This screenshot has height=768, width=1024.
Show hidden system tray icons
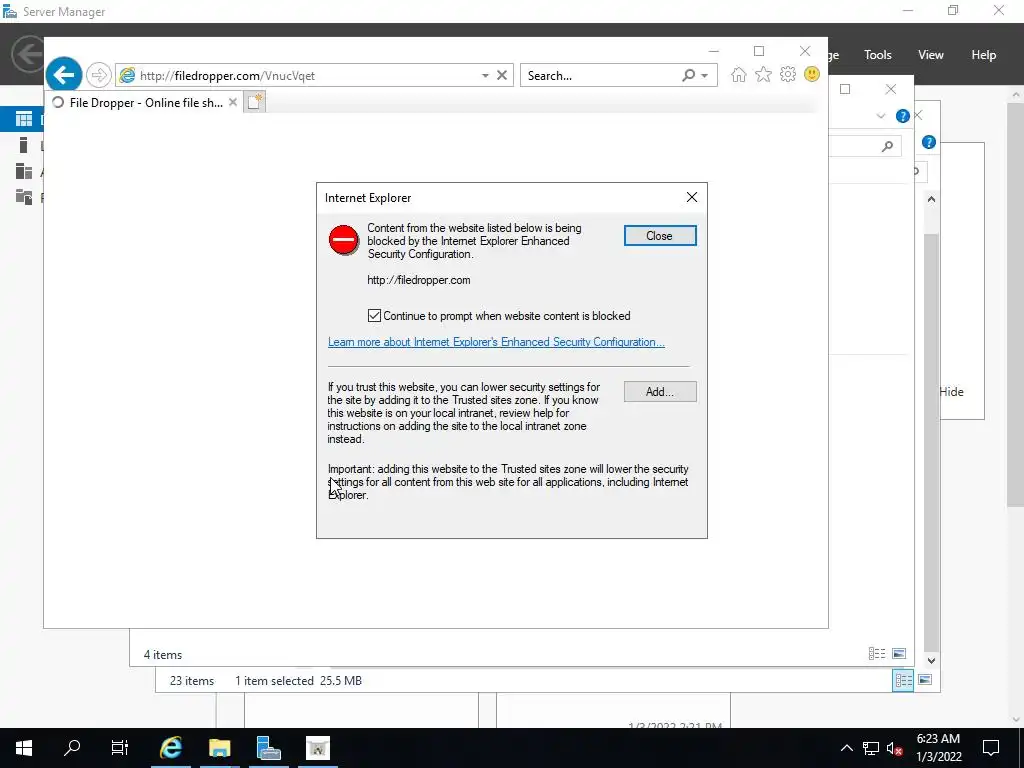click(x=846, y=748)
